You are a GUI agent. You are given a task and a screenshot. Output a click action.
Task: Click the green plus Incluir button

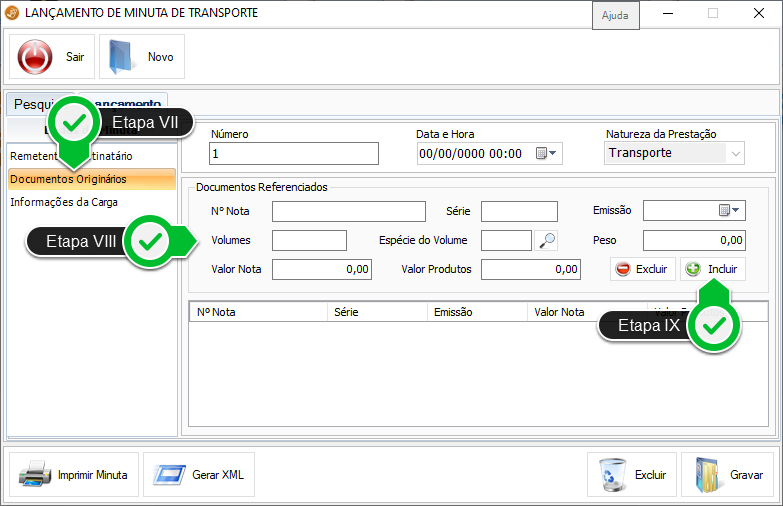pyautogui.click(x=712, y=269)
